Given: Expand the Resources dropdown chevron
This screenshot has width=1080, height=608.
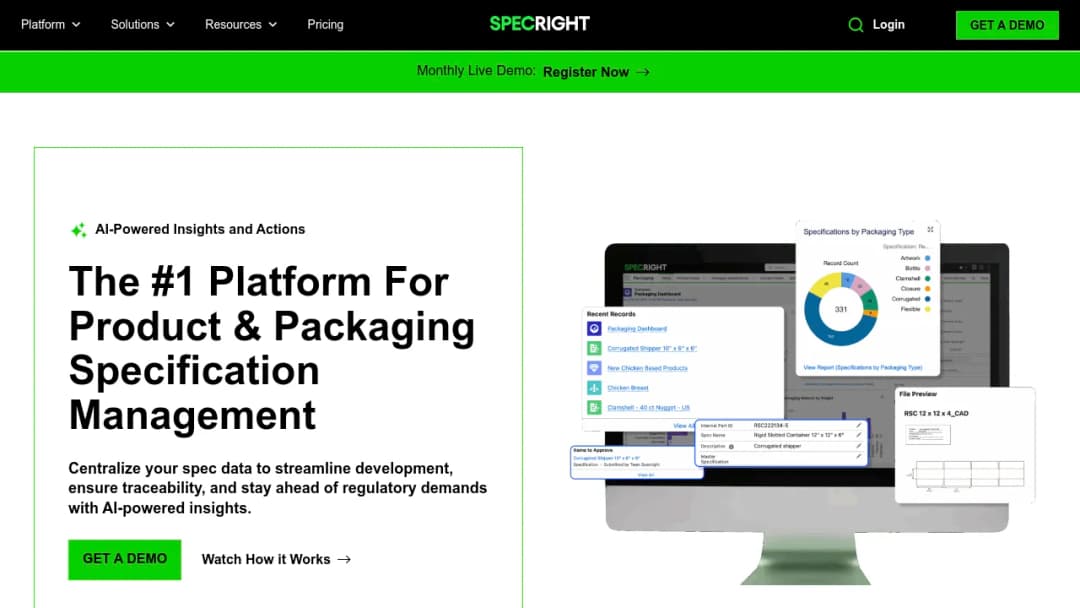Looking at the screenshot, I should [x=273, y=25].
